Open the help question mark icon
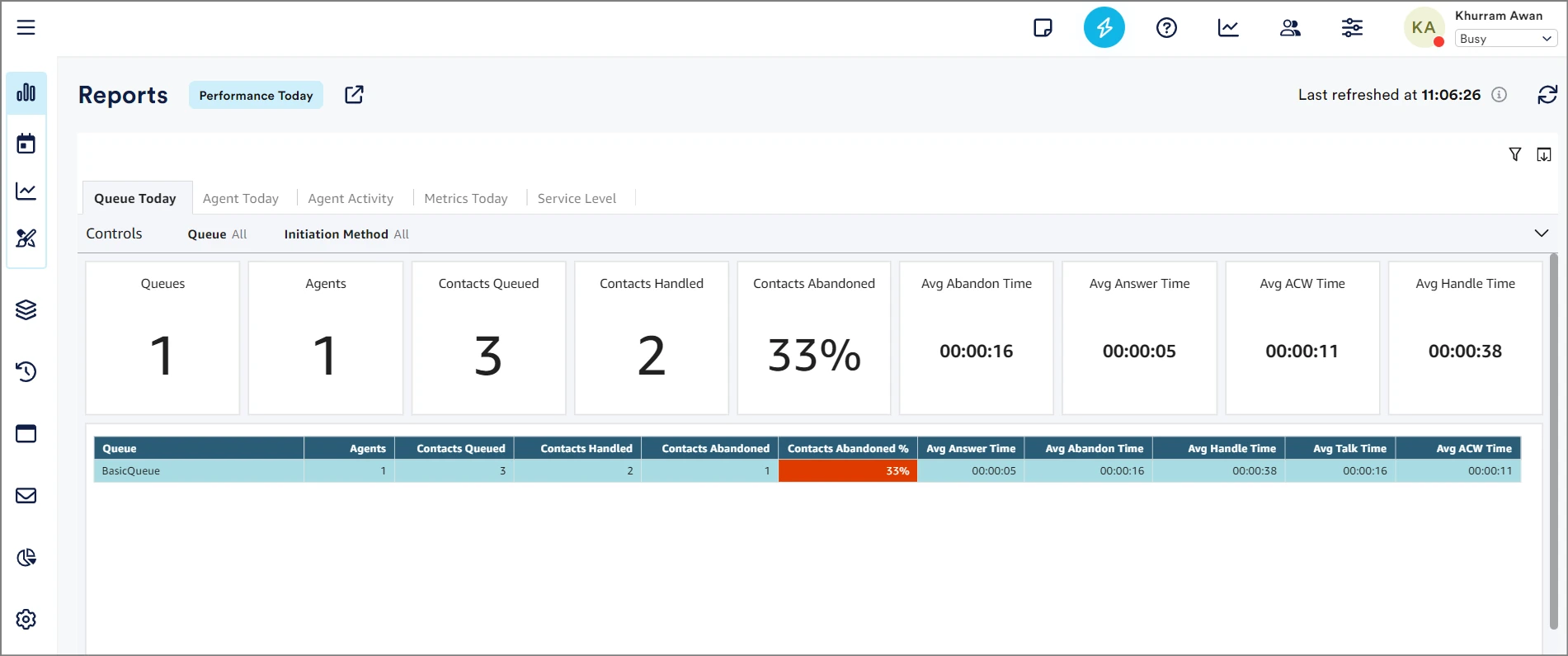The height and width of the screenshot is (656, 1568). coord(1166,28)
